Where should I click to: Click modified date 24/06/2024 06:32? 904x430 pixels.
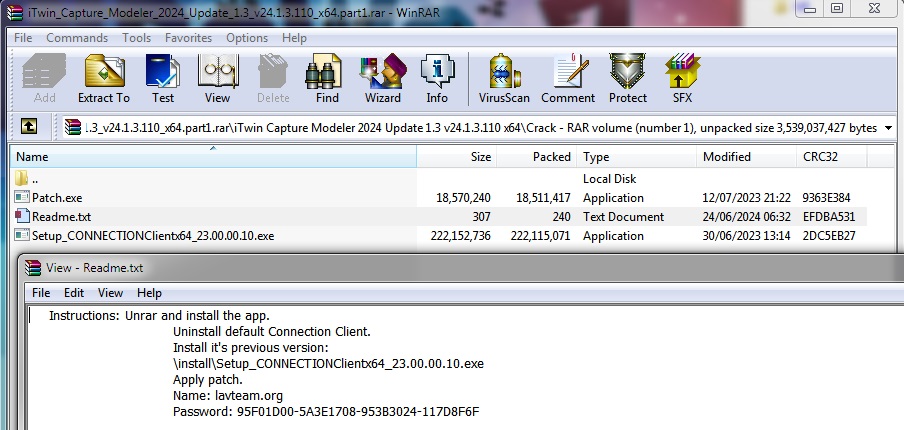pyautogui.click(x=747, y=217)
